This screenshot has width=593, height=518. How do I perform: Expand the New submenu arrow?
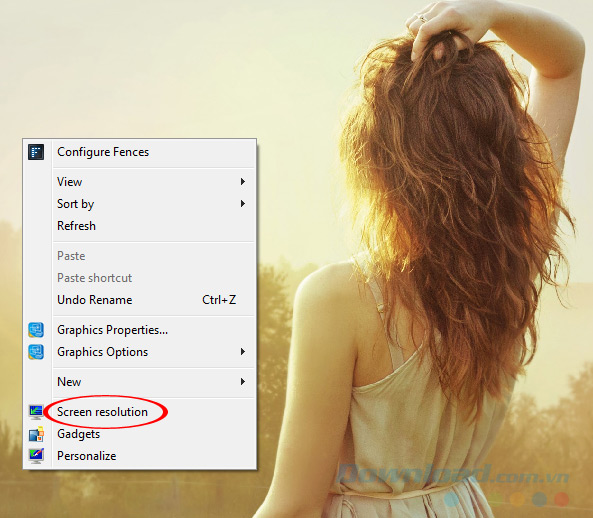(x=243, y=382)
